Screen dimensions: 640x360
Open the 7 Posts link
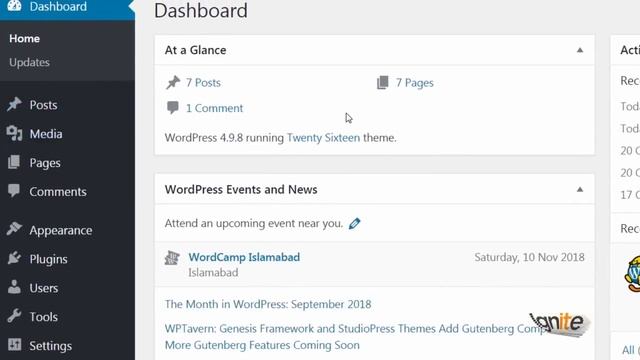203,82
